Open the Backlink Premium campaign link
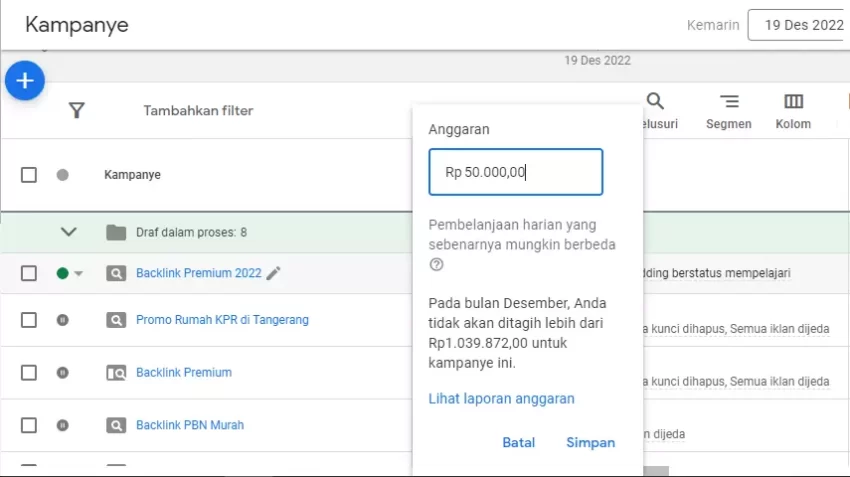850x477 pixels. [x=184, y=372]
